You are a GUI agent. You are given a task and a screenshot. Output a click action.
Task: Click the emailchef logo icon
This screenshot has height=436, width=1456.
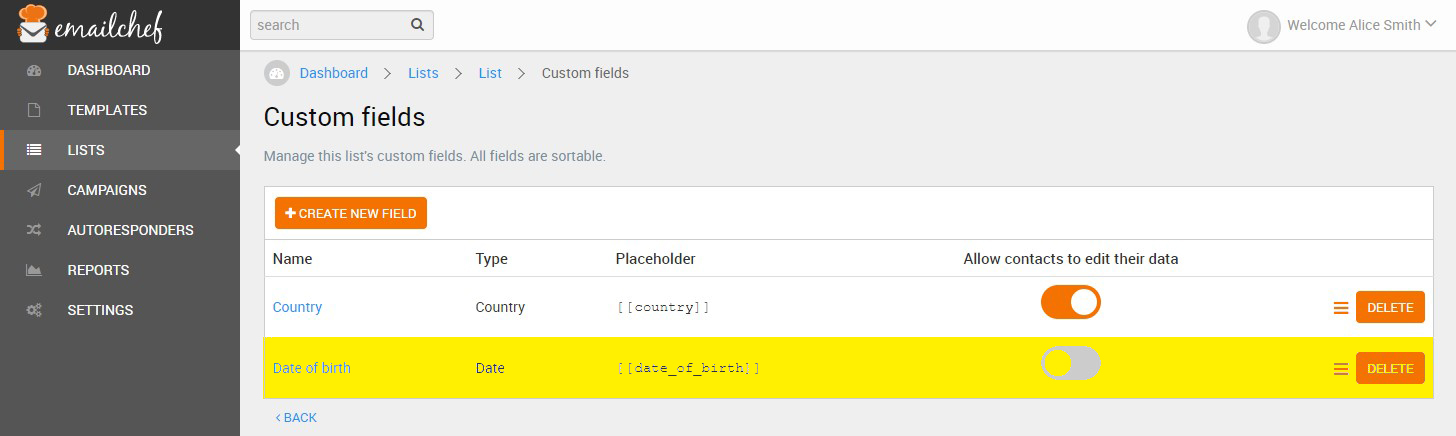pos(33,24)
